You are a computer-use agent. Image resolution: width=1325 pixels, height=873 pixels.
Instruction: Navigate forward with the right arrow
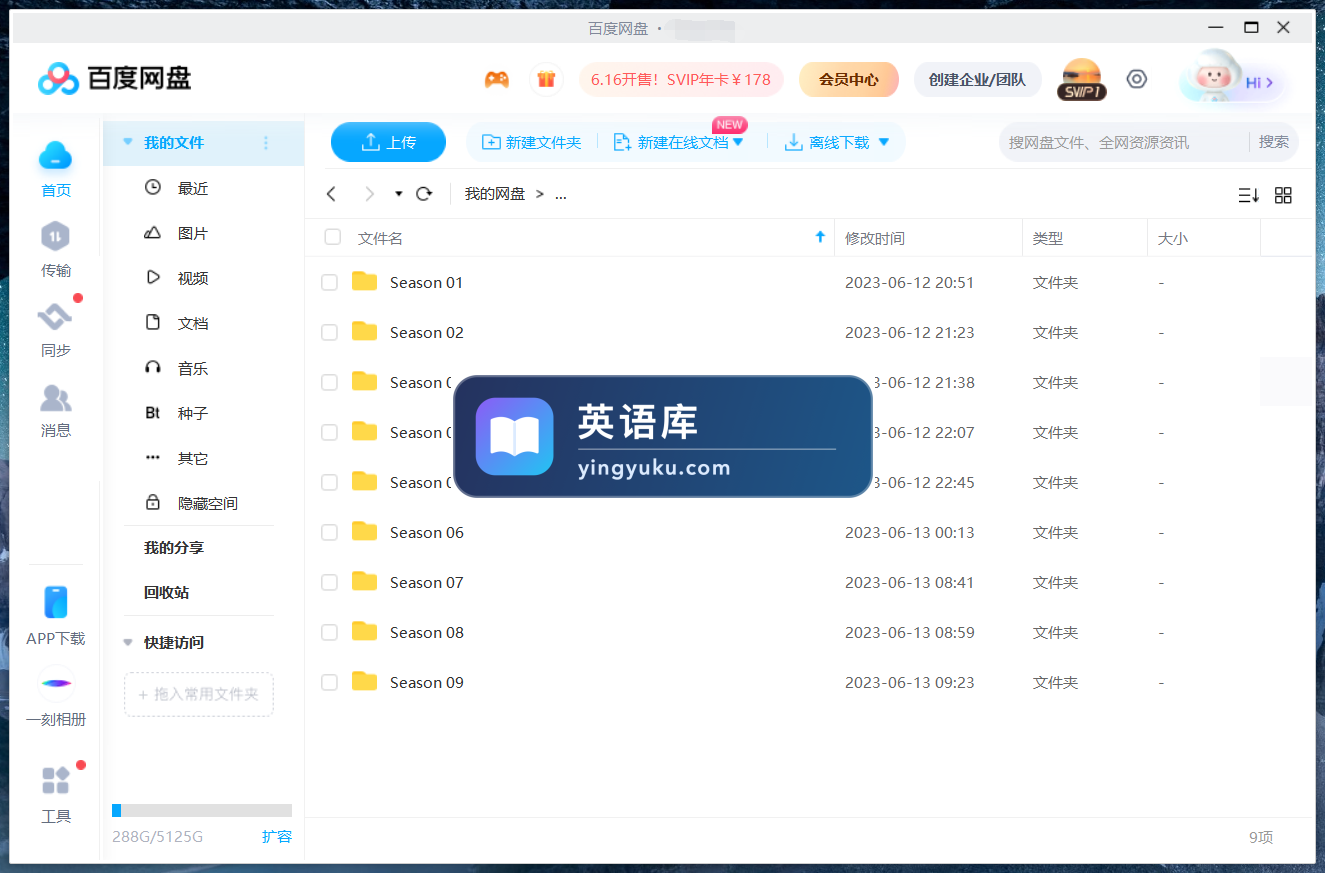[369, 194]
